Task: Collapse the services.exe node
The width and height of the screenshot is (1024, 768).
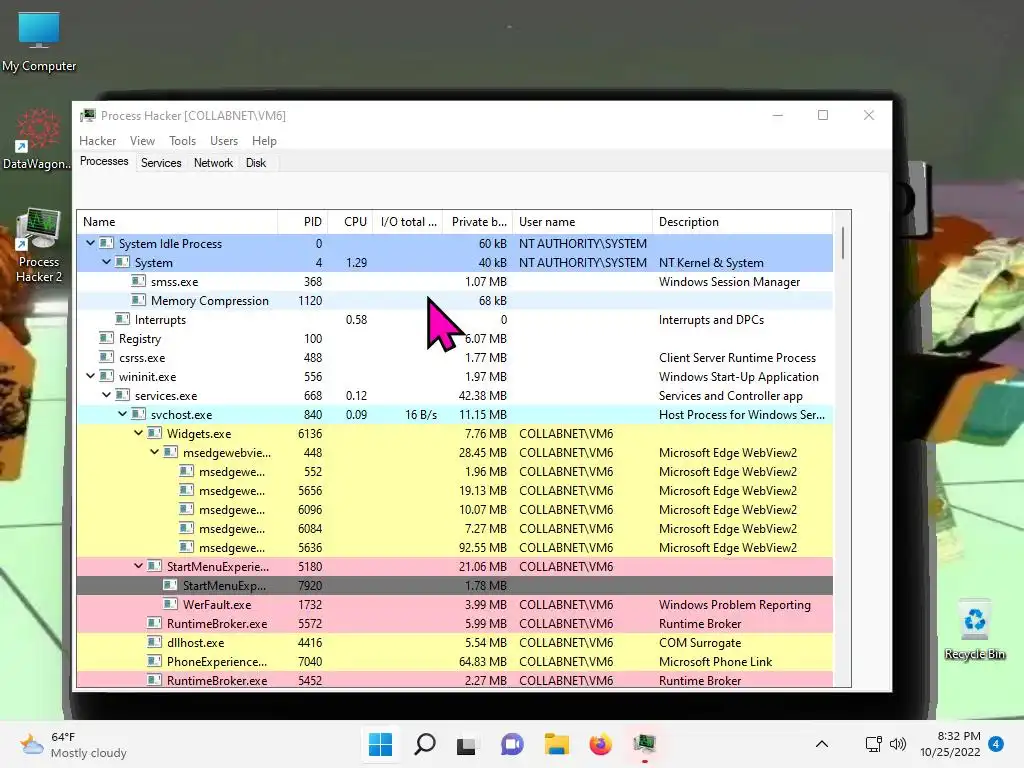Action: tap(106, 395)
